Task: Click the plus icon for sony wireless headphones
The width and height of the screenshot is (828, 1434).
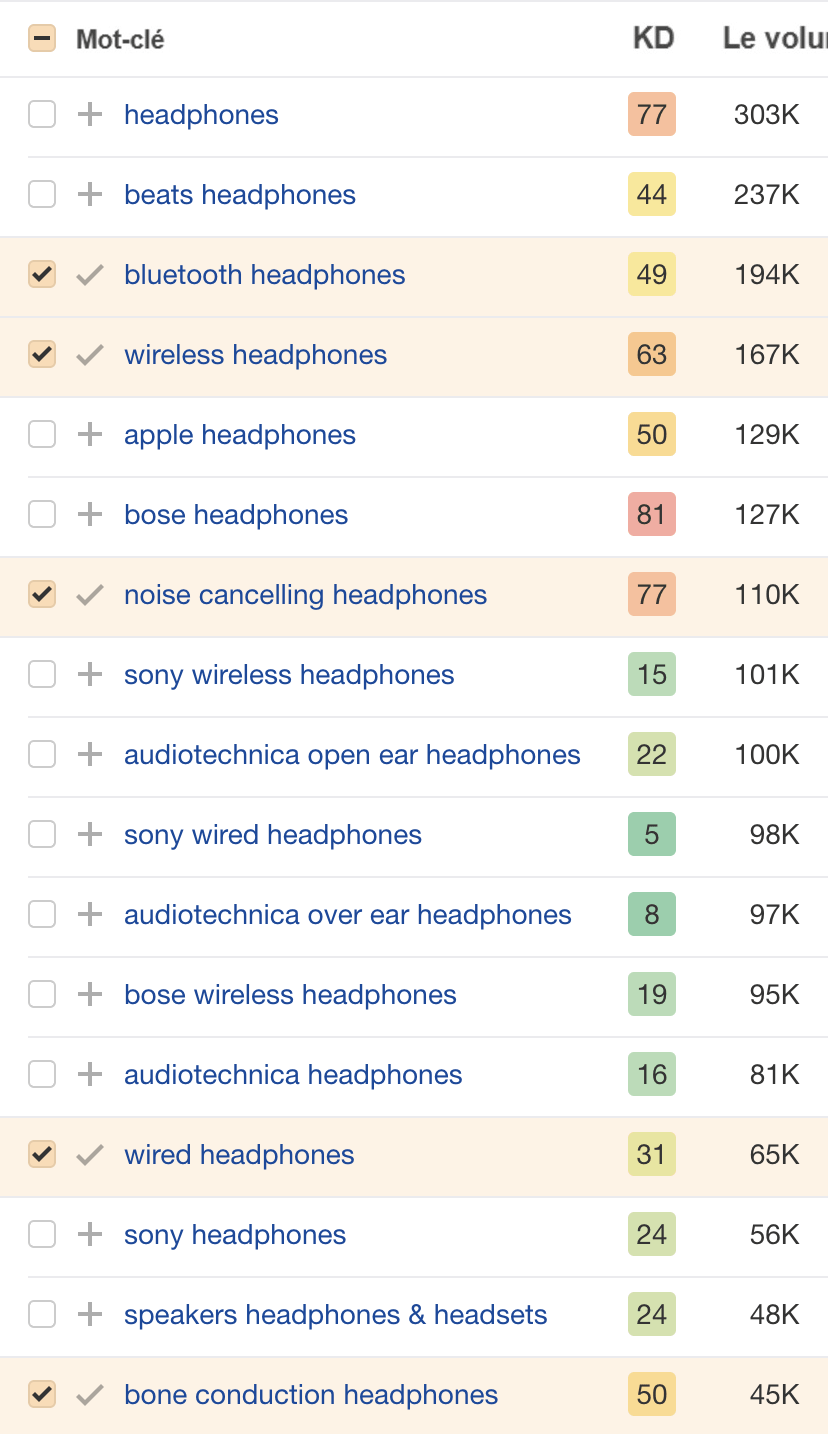Action: point(89,674)
